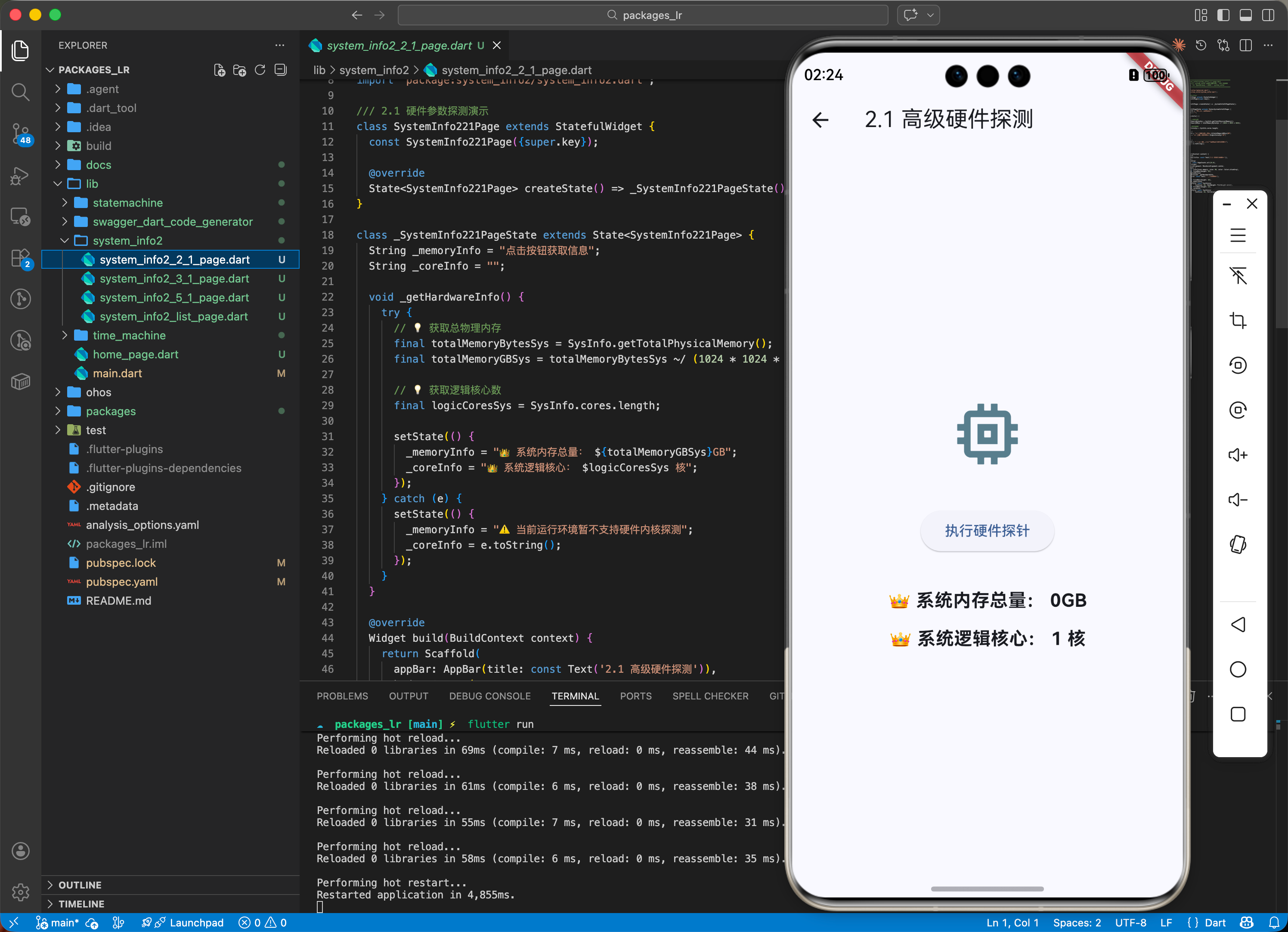Refresh the explorer file tree
This screenshot has width=1288, height=932.
[260, 70]
